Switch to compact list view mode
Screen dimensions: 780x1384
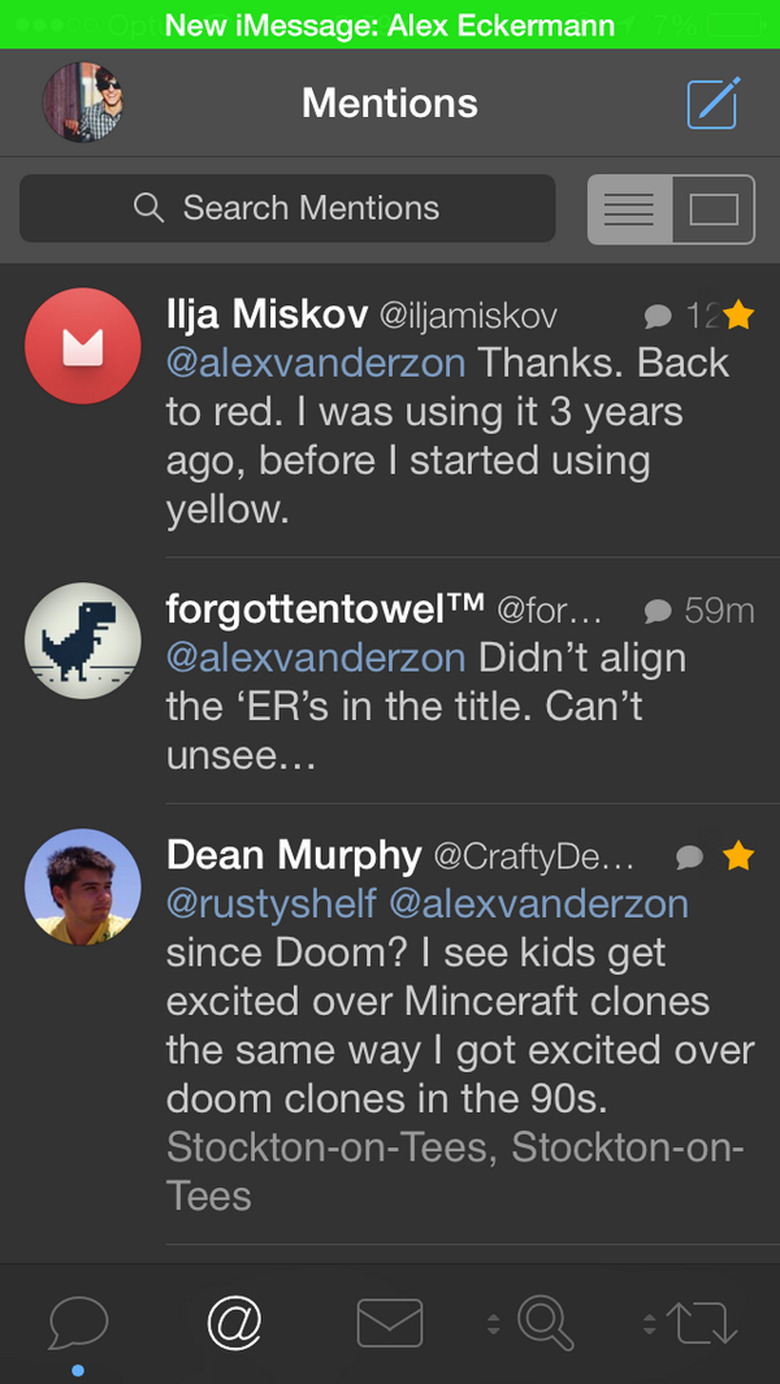[629, 209]
